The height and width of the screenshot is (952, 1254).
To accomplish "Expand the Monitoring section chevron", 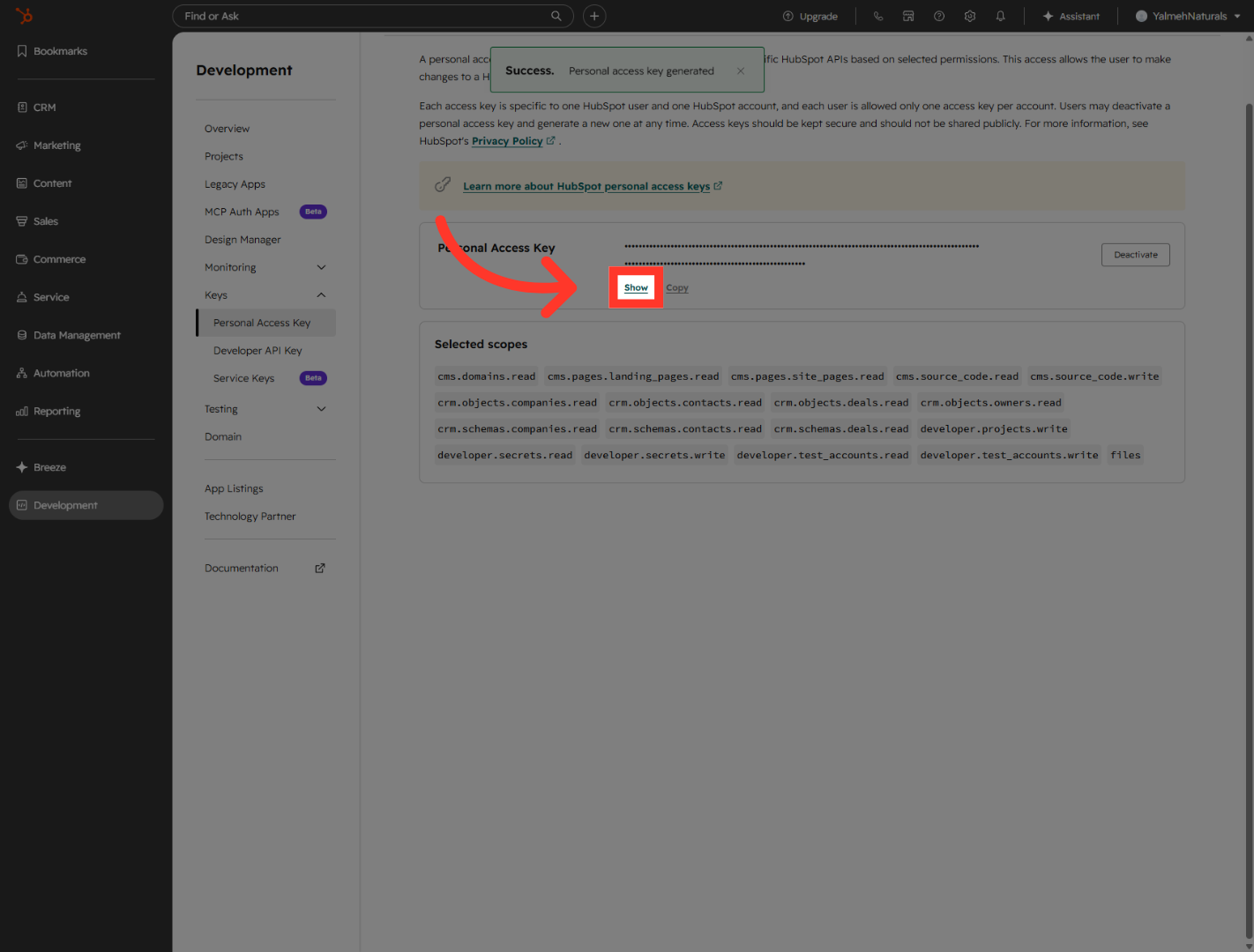I will 321,267.
